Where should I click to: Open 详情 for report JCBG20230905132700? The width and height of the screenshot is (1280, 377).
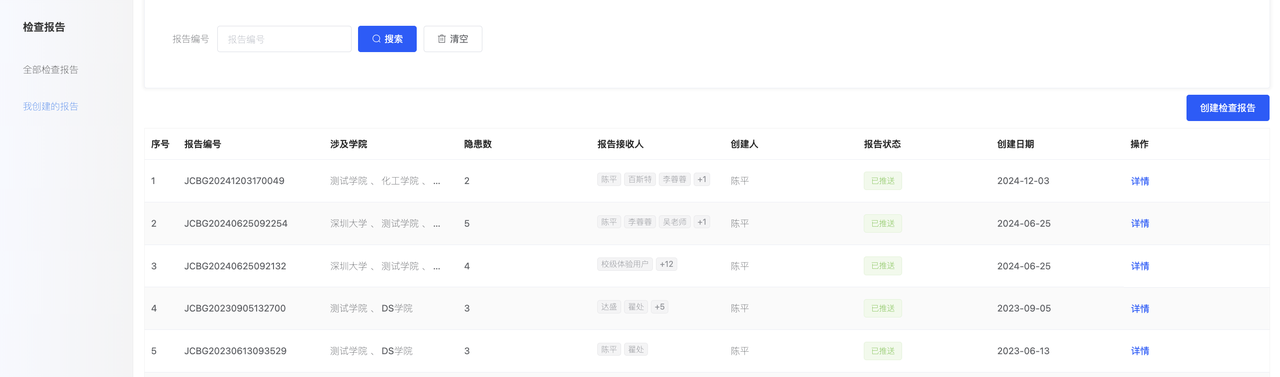[x=1140, y=308]
